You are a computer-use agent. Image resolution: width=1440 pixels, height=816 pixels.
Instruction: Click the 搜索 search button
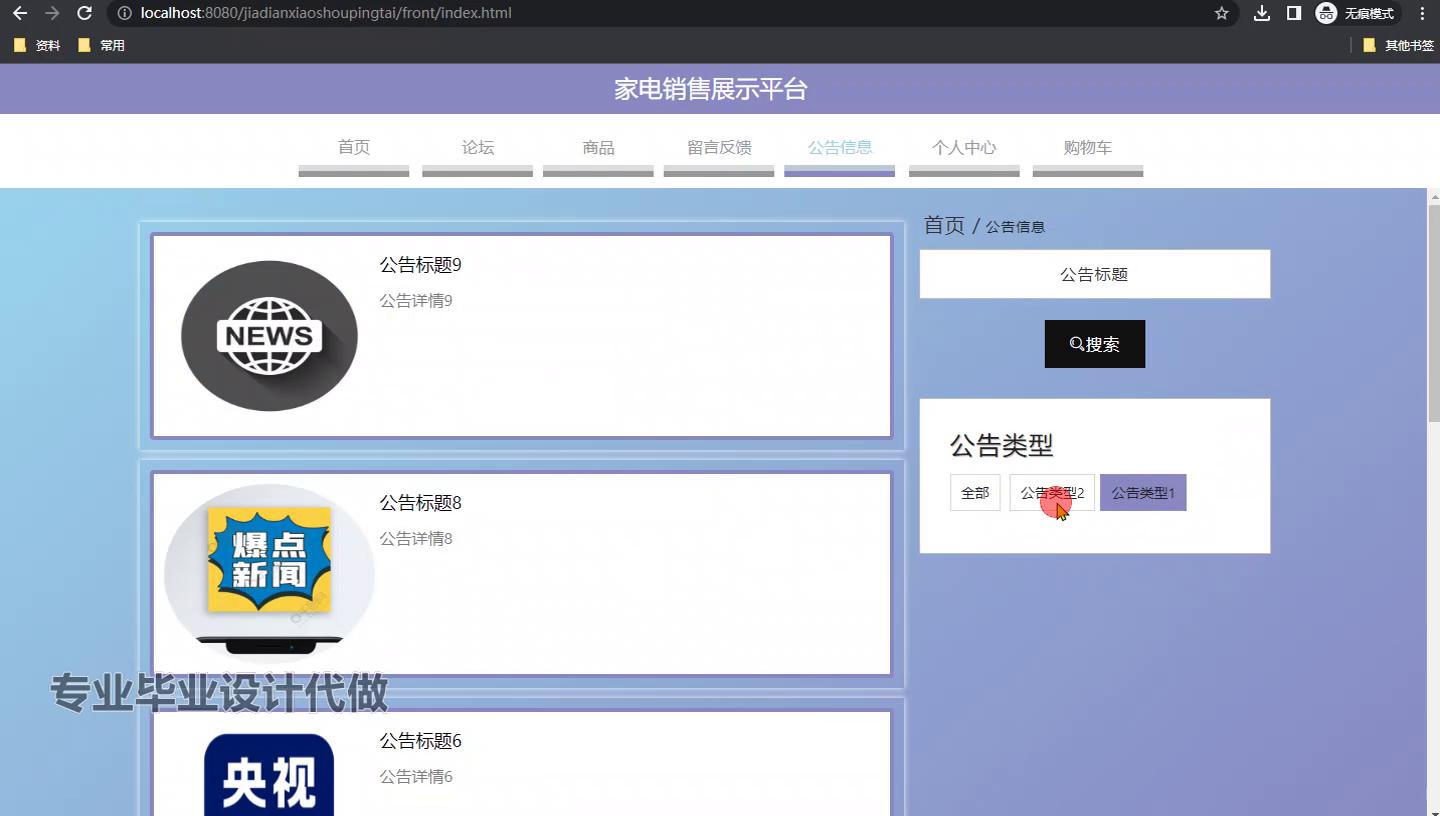1095,344
